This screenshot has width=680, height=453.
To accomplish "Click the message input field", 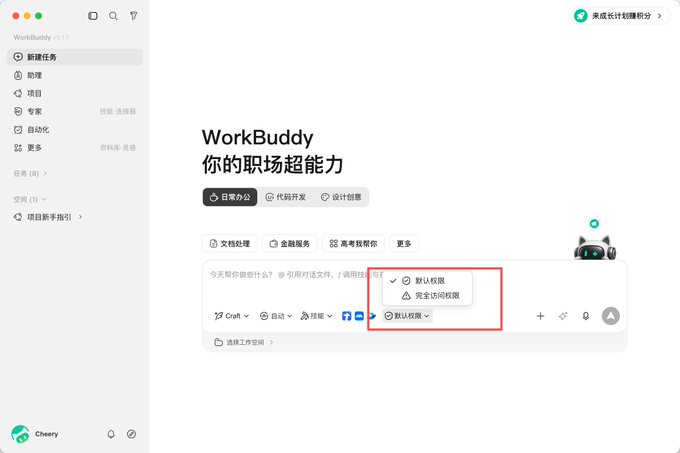I will pyautogui.click(x=414, y=282).
